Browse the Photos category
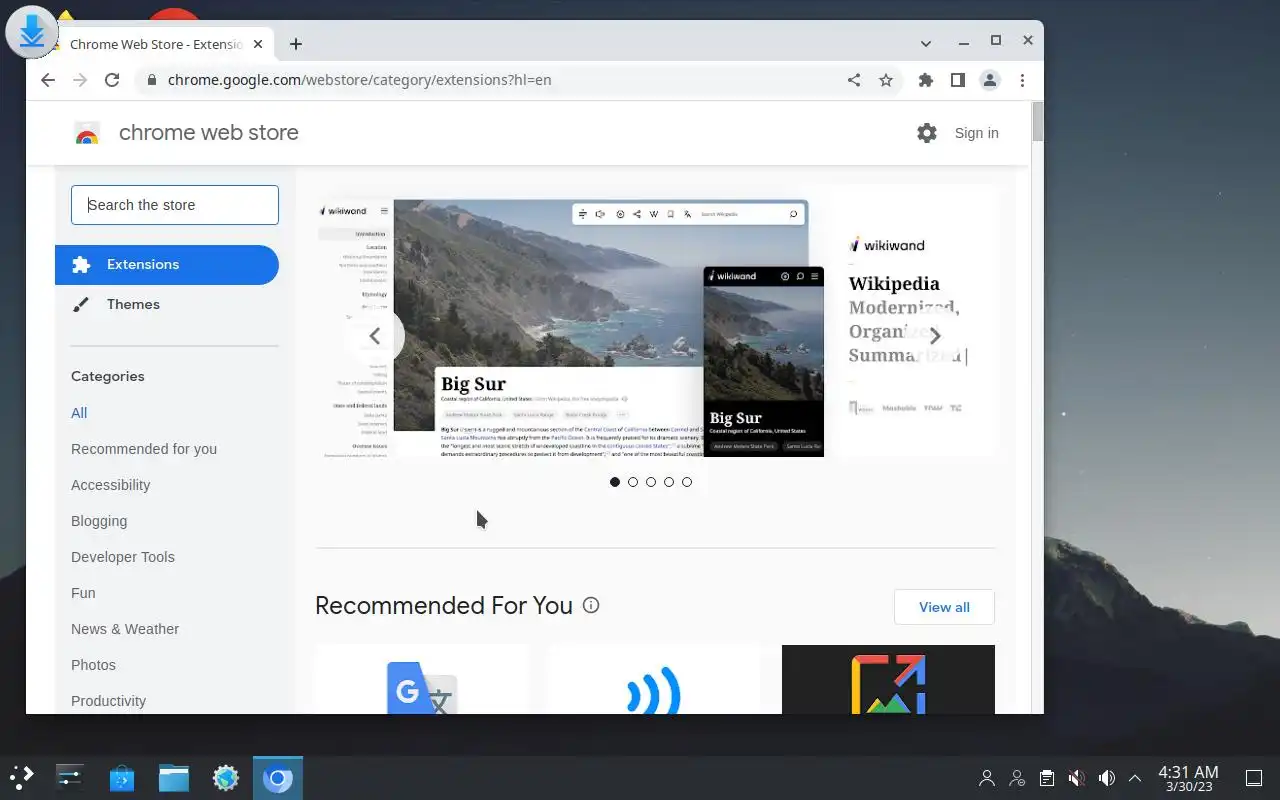The image size is (1280, 800). (x=93, y=665)
